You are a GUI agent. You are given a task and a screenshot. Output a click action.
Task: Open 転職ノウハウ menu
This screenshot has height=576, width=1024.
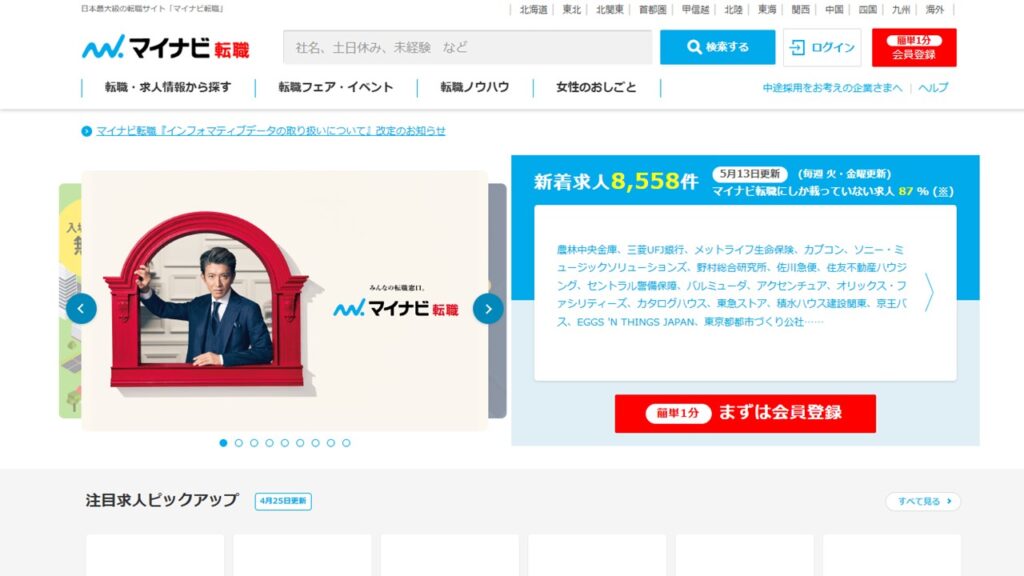pyautogui.click(x=475, y=88)
